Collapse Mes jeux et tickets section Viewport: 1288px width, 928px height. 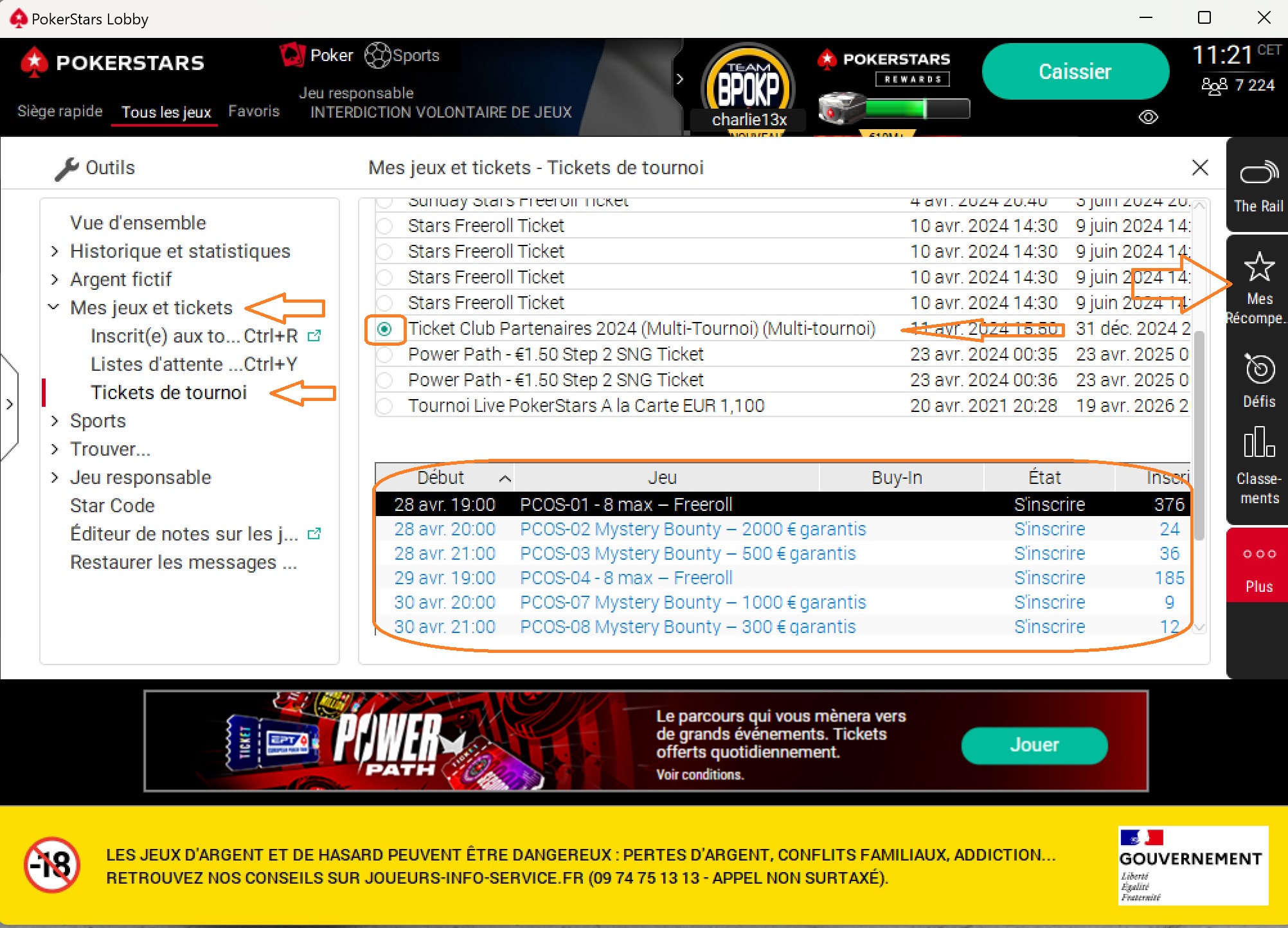pos(55,308)
